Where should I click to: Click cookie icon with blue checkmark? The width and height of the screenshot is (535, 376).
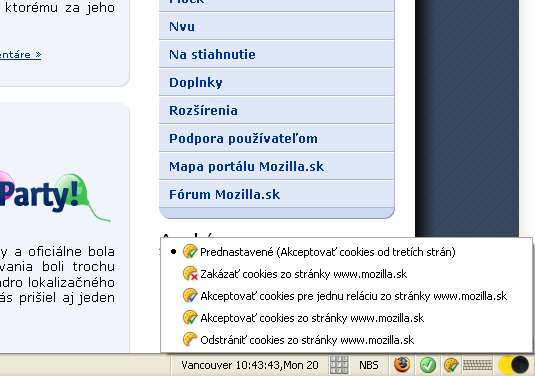pyautogui.click(x=190, y=295)
